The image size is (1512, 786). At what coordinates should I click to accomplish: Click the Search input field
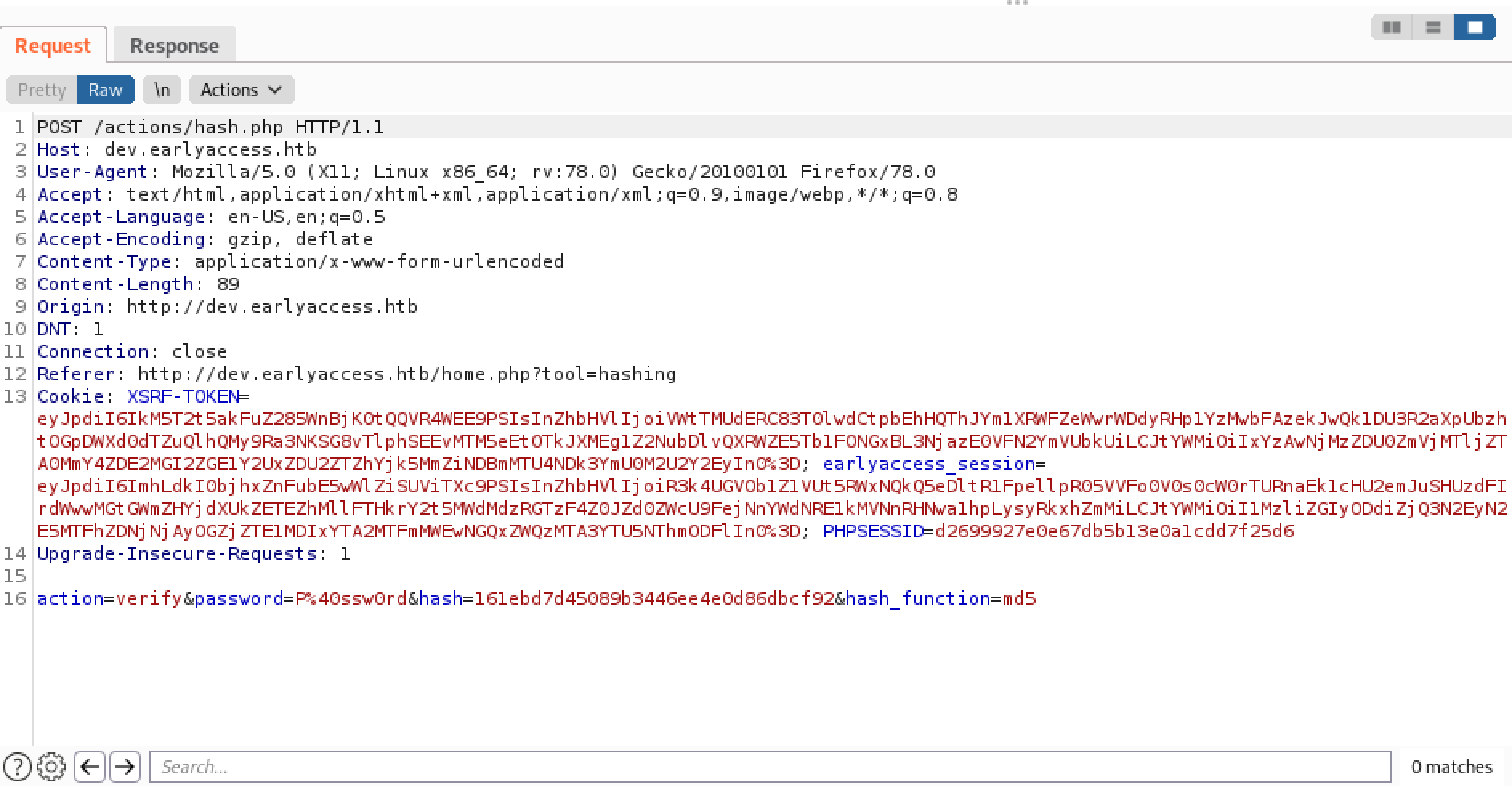(770, 767)
